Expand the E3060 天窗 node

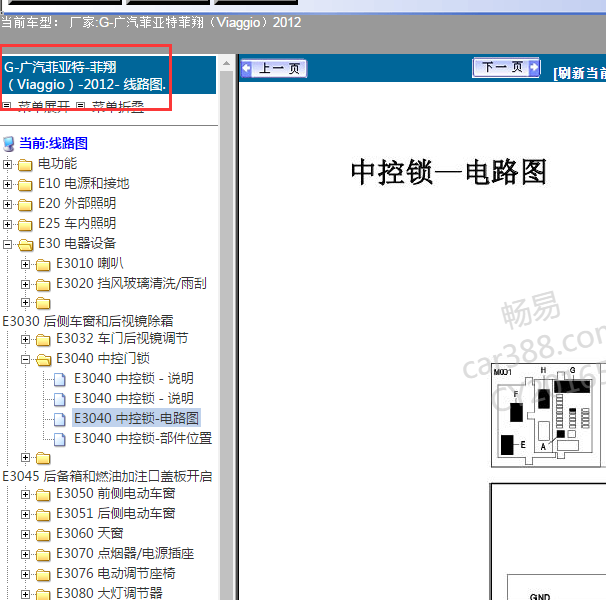click(x=25, y=535)
